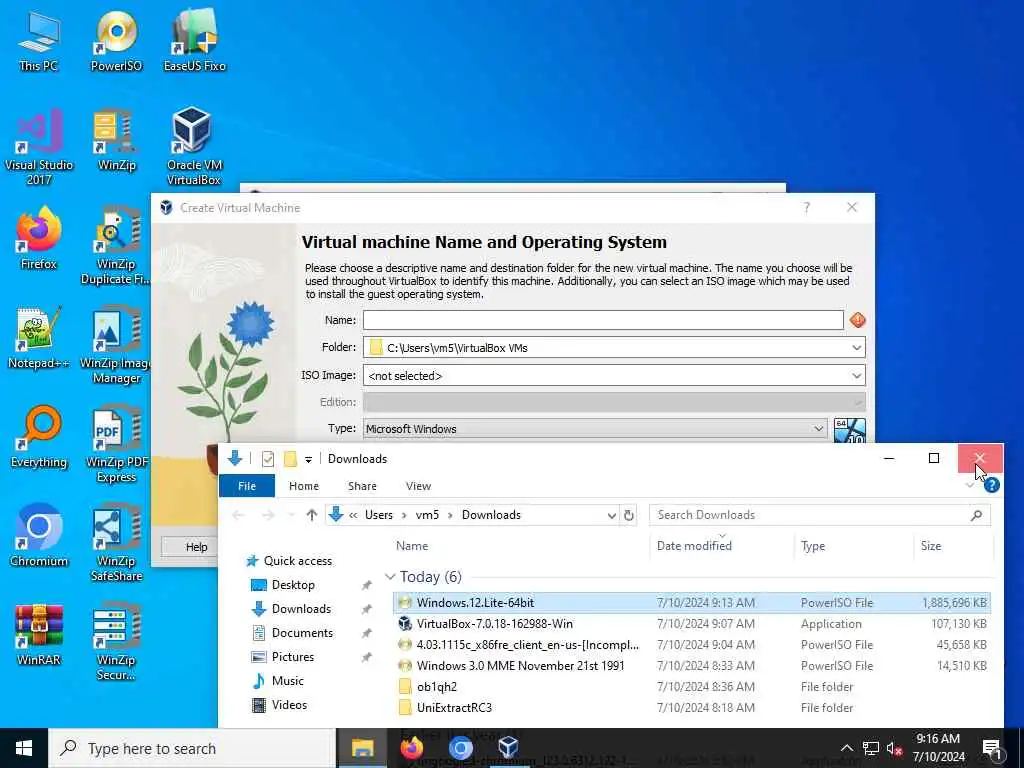The image size is (1024, 768).
Task: Open the File tab in Explorer
Action: tap(247, 486)
